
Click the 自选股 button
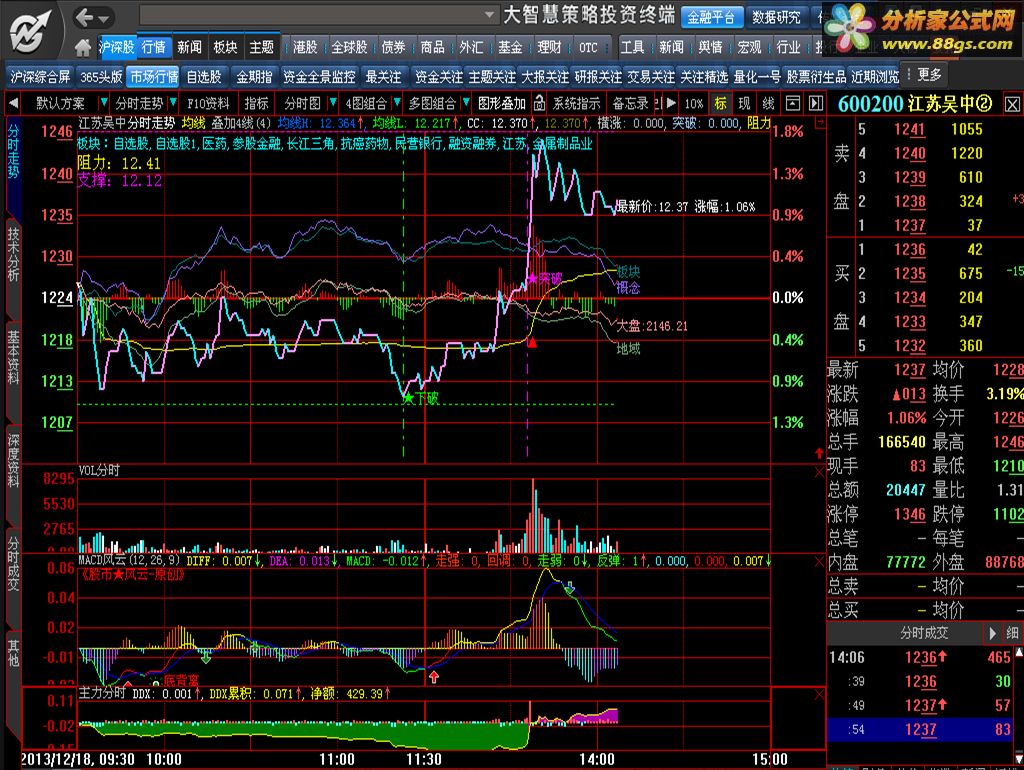tap(204, 77)
